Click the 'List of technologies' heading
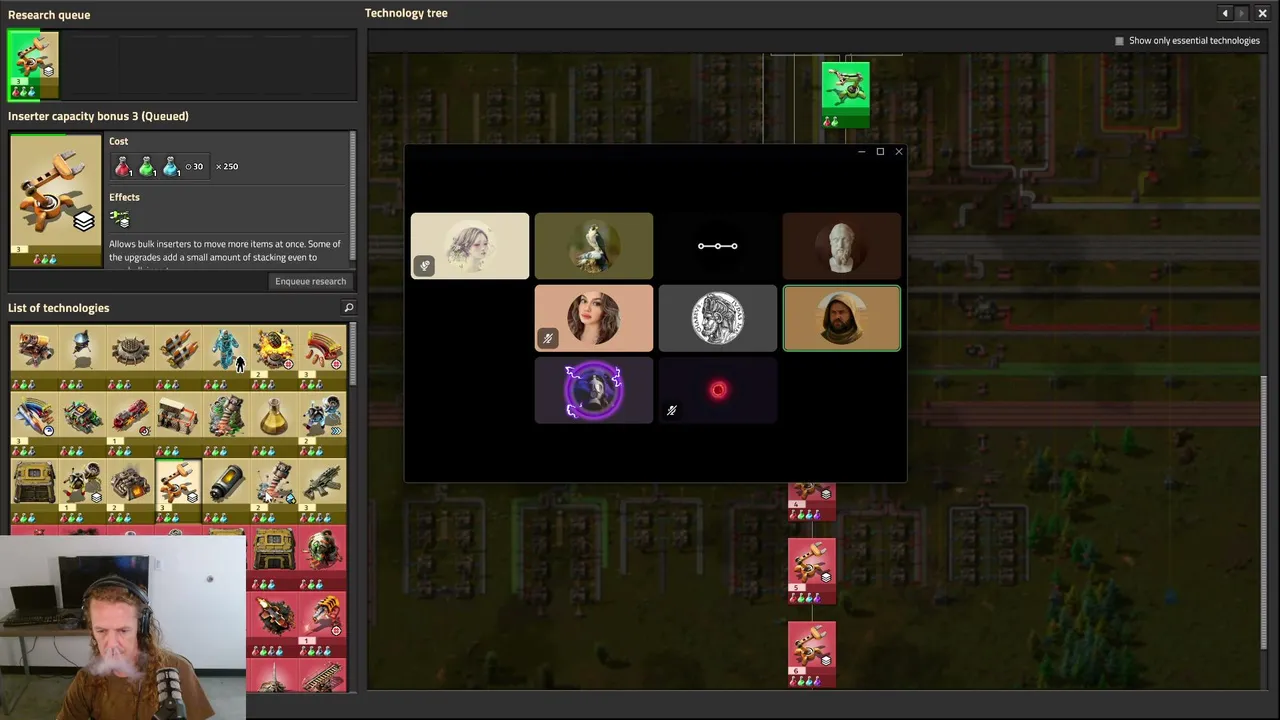The width and height of the screenshot is (1280, 720). click(59, 308)
